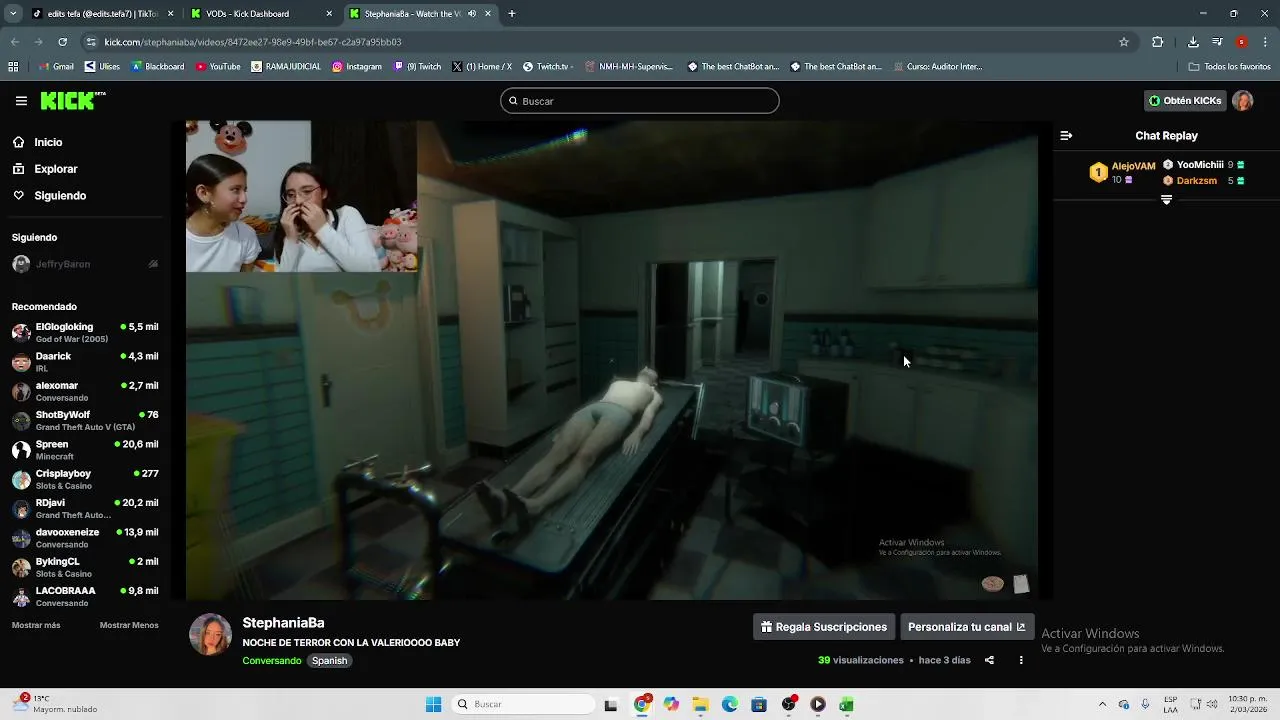Open the Chrome apps grid bookmark
The image size is (1280, 720).
pyautogui.click(x=13, y=67)
